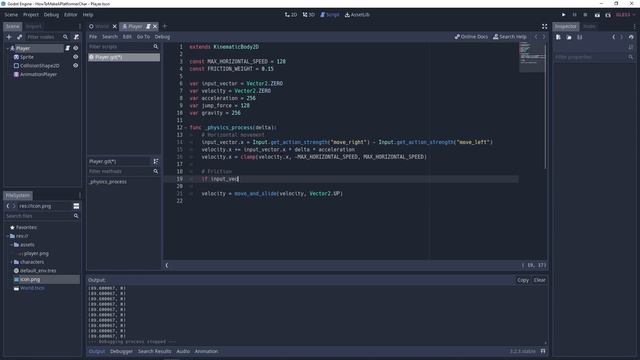640x360 pixels.
Task: Toggle visibility of the Sprite node
Action: click(76, 57)
